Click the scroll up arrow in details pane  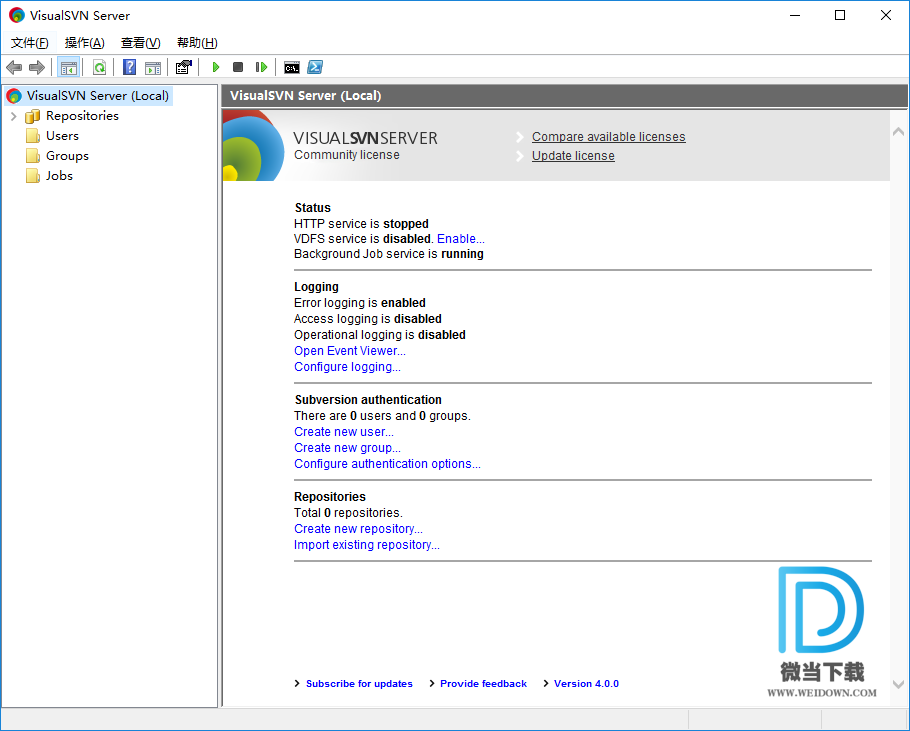coord(898,132)
